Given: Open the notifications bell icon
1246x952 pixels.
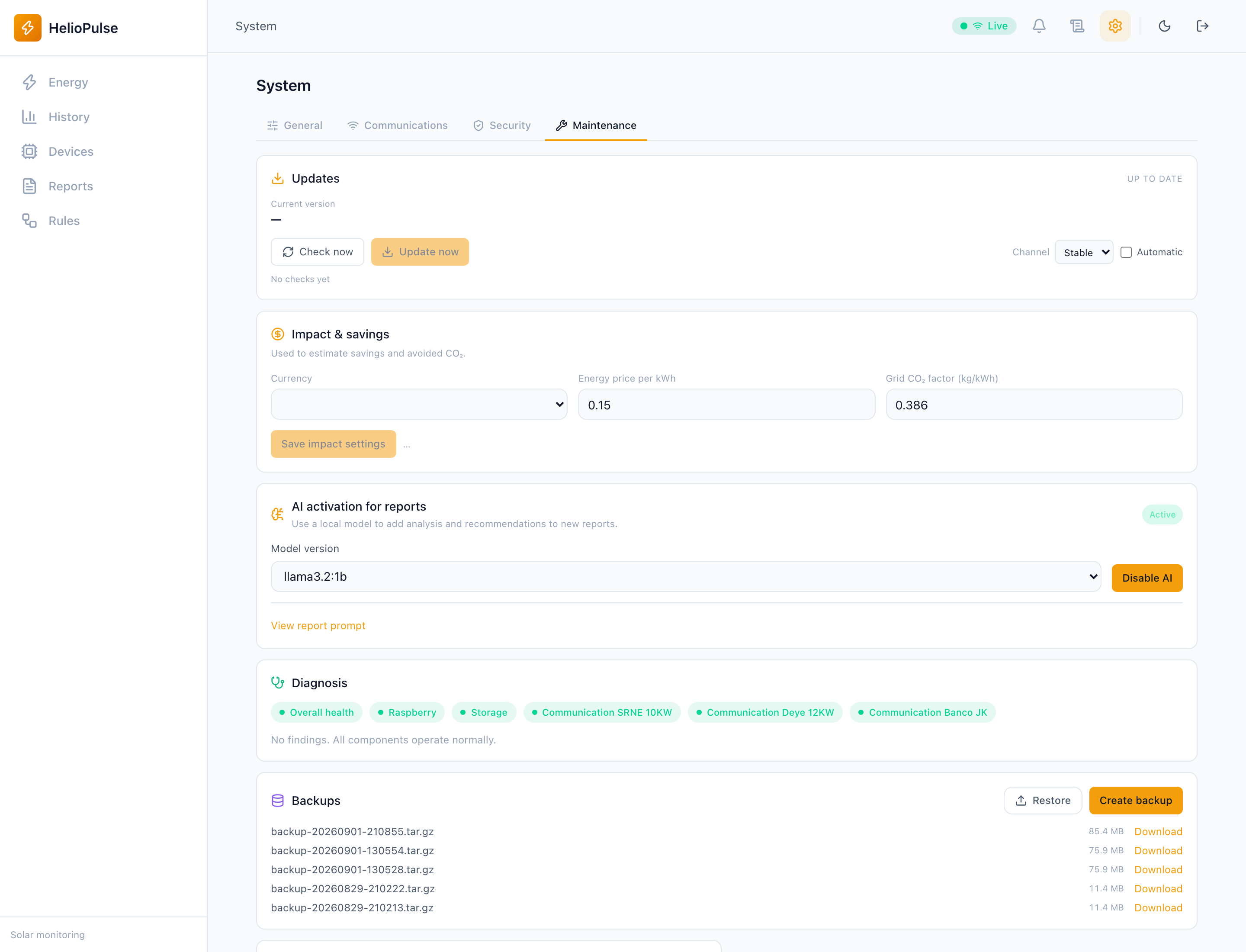Looking at the screenshot, I should tap(1039, 26).
